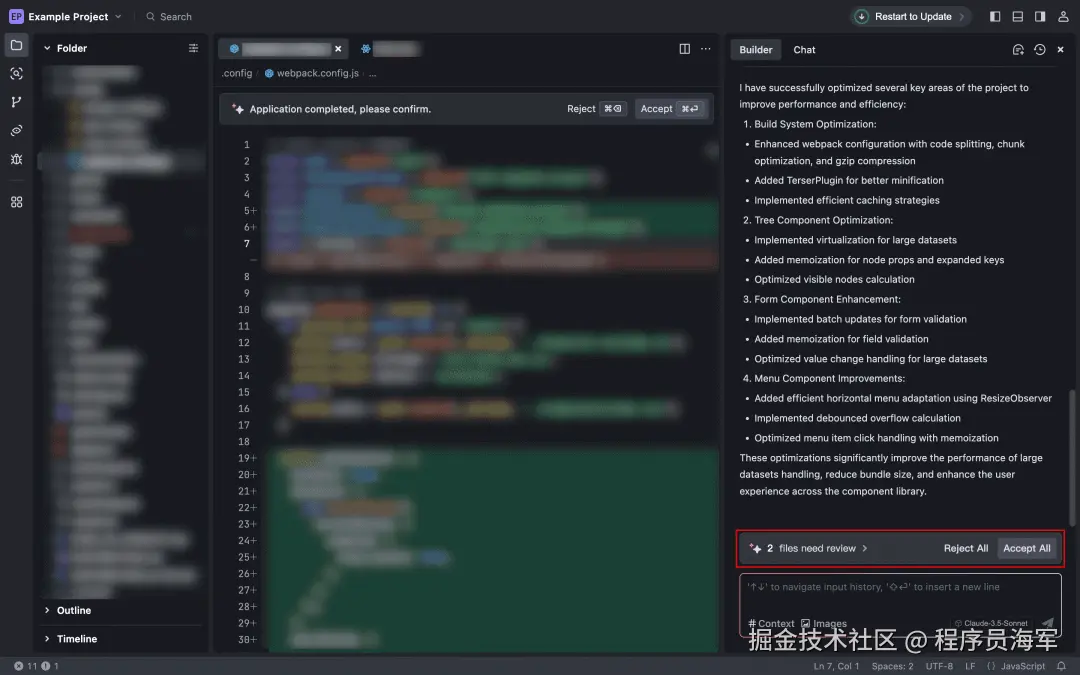Viewport: 1080px width, 675px height.
Task: Expand the 2 files need review list
Action: 817,548
